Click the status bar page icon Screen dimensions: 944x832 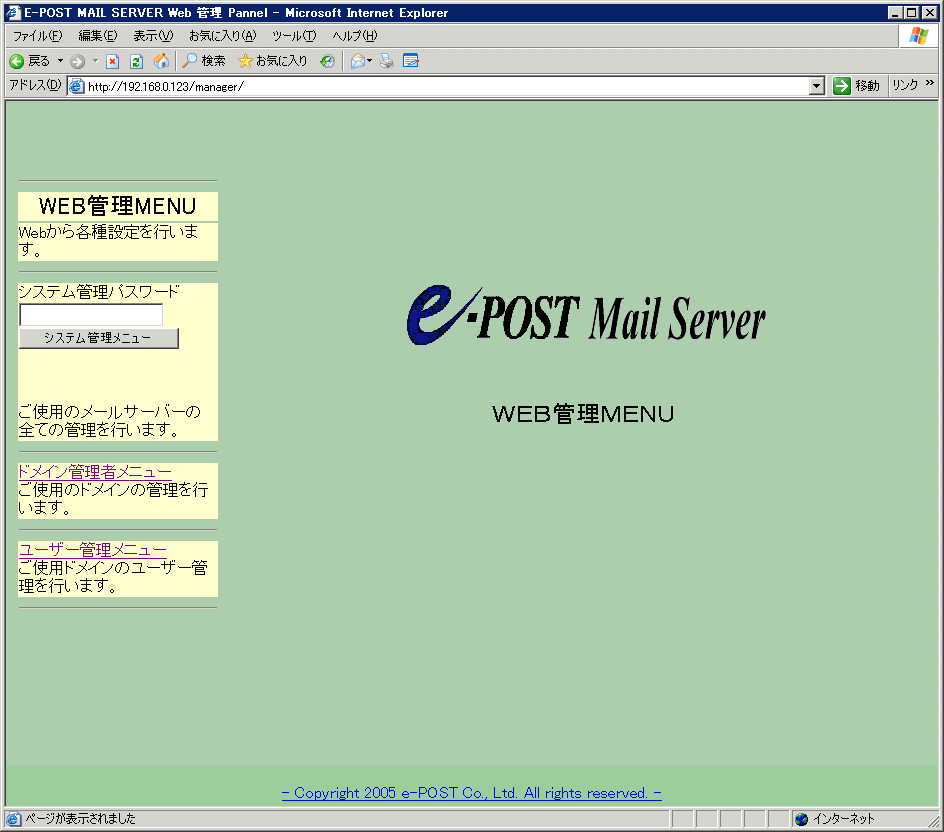[13, 819]
